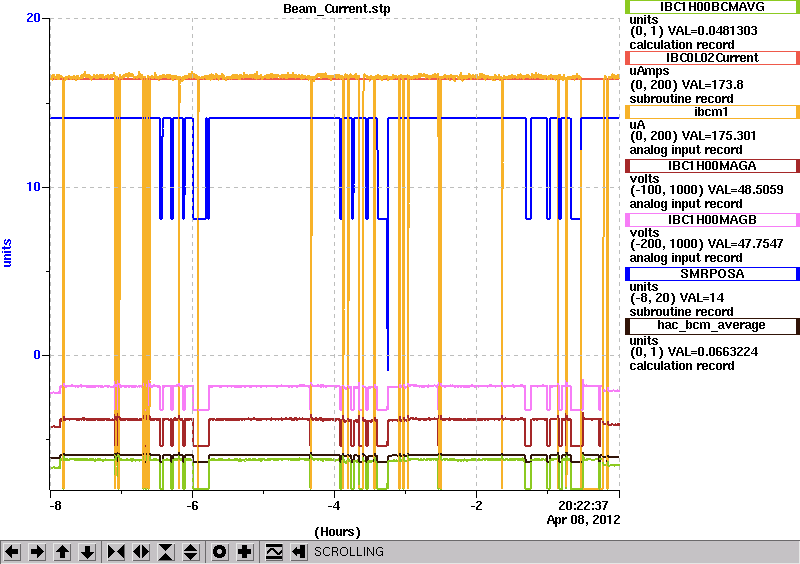Shift the plot down with the down arrow

[x=87, y=552]
